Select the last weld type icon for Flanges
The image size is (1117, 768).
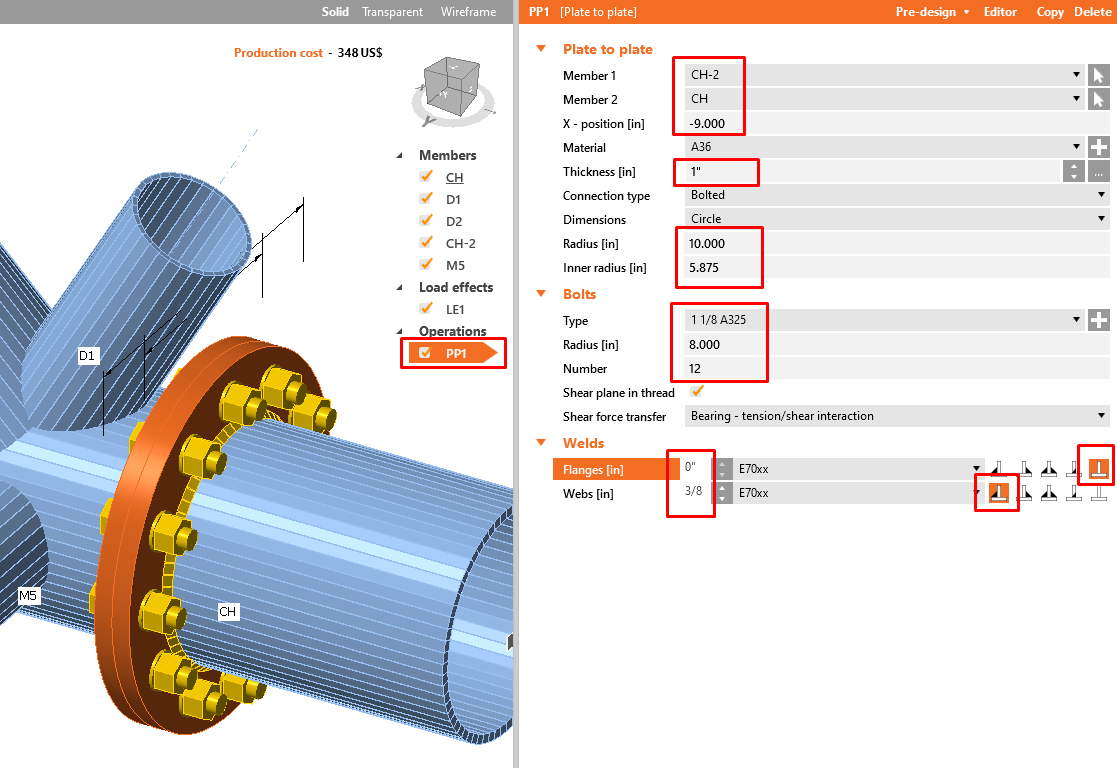(x=1098, y=467)
